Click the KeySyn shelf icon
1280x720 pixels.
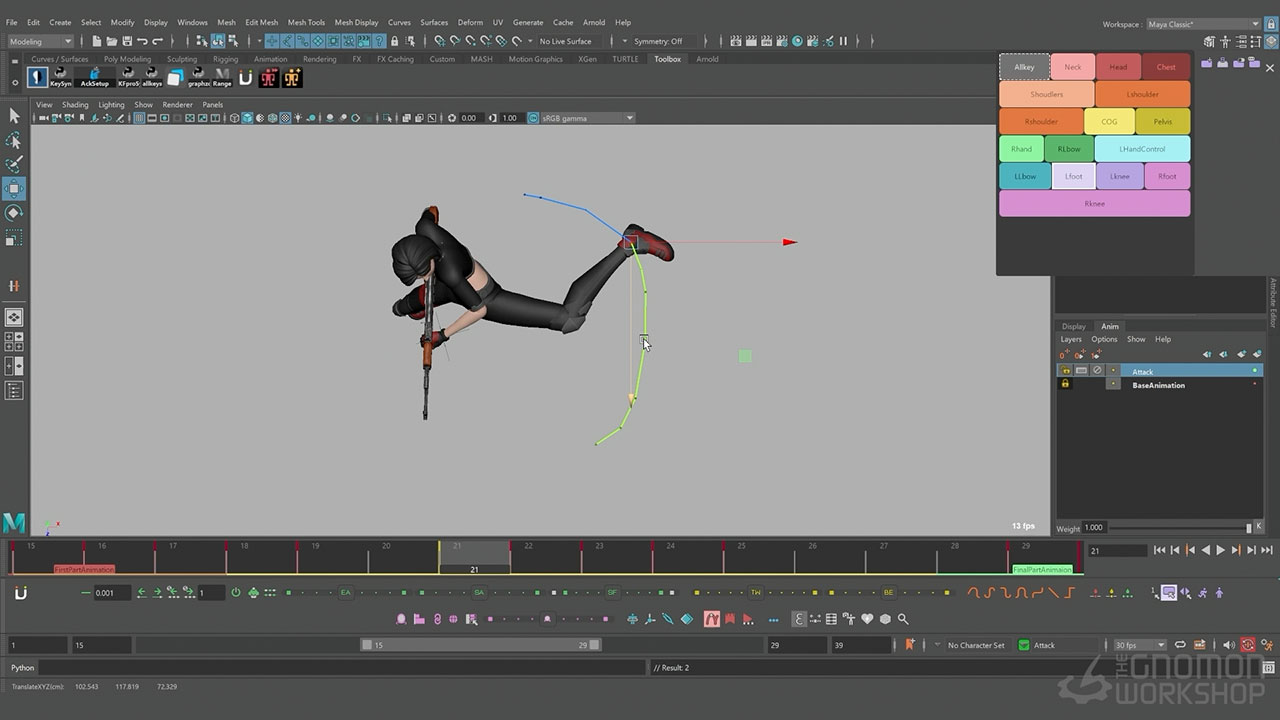click(61, 77)
